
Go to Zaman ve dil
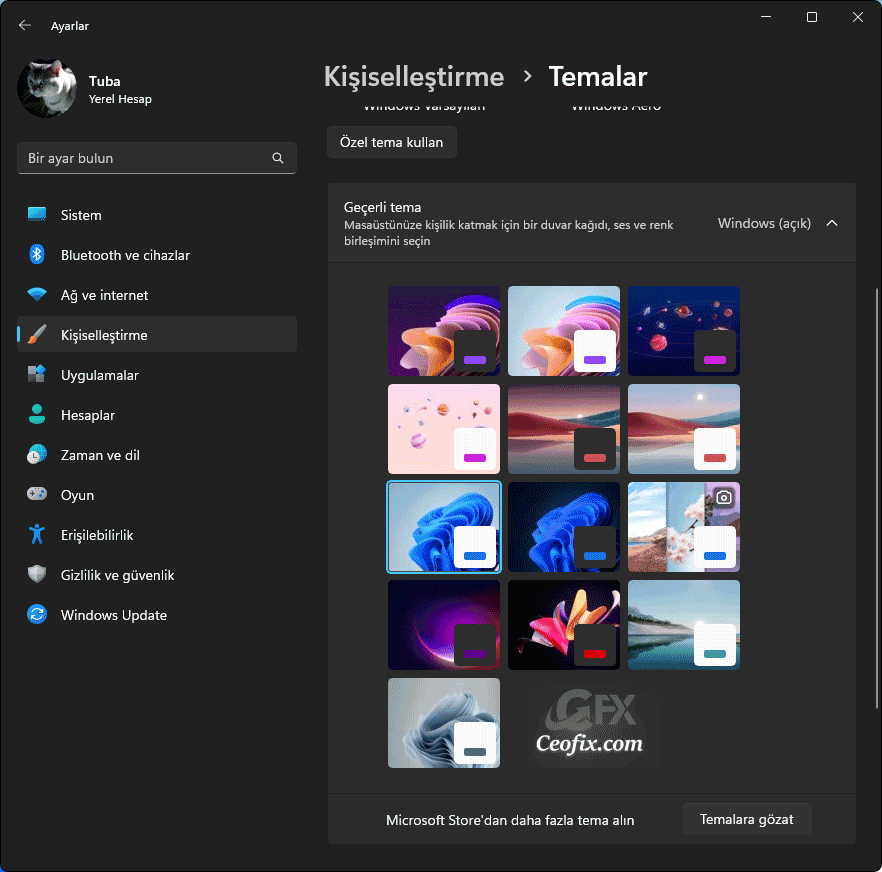click(x=157, y=455)
